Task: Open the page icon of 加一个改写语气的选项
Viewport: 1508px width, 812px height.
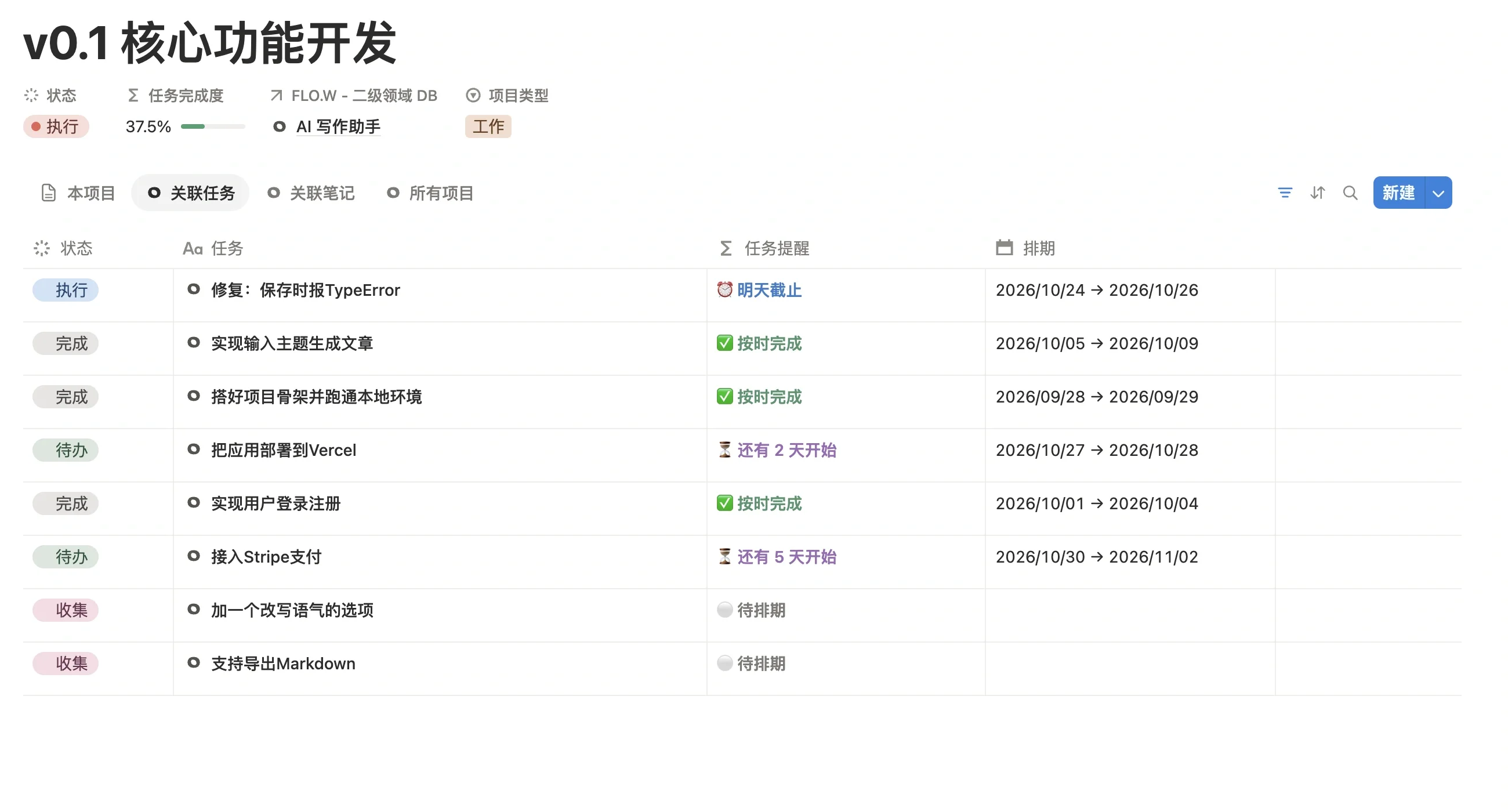Action: click(x=193, y=610)
